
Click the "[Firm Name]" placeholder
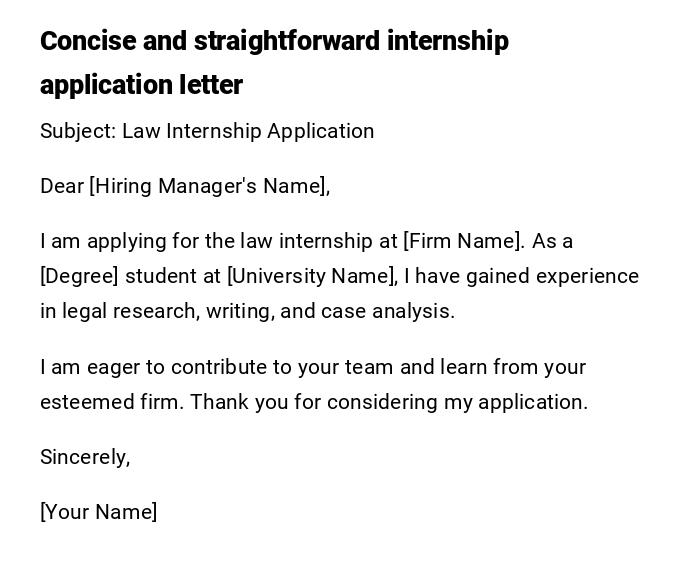pos(463,241)
